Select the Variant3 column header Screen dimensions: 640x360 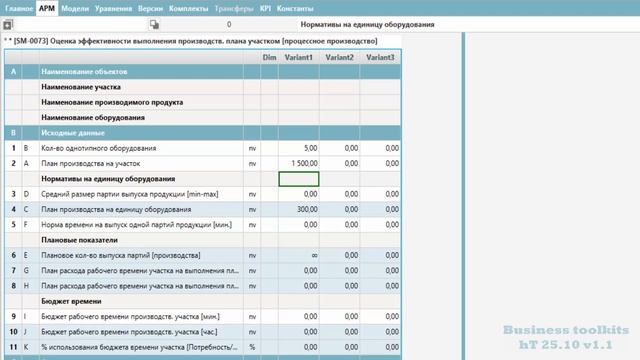(x=380, y=58)
